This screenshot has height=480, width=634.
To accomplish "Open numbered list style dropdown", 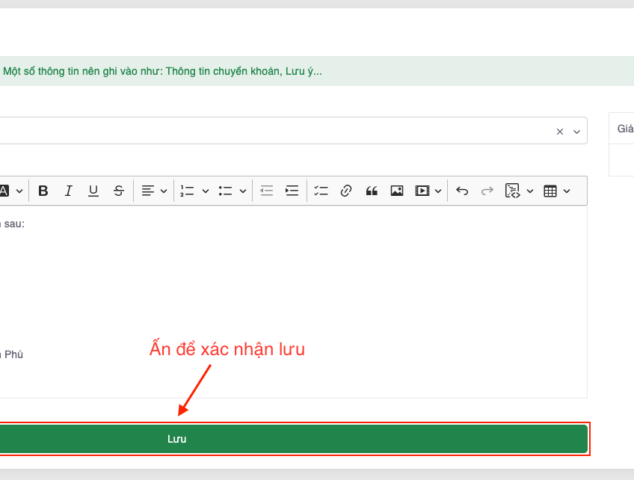I will 194,191.
